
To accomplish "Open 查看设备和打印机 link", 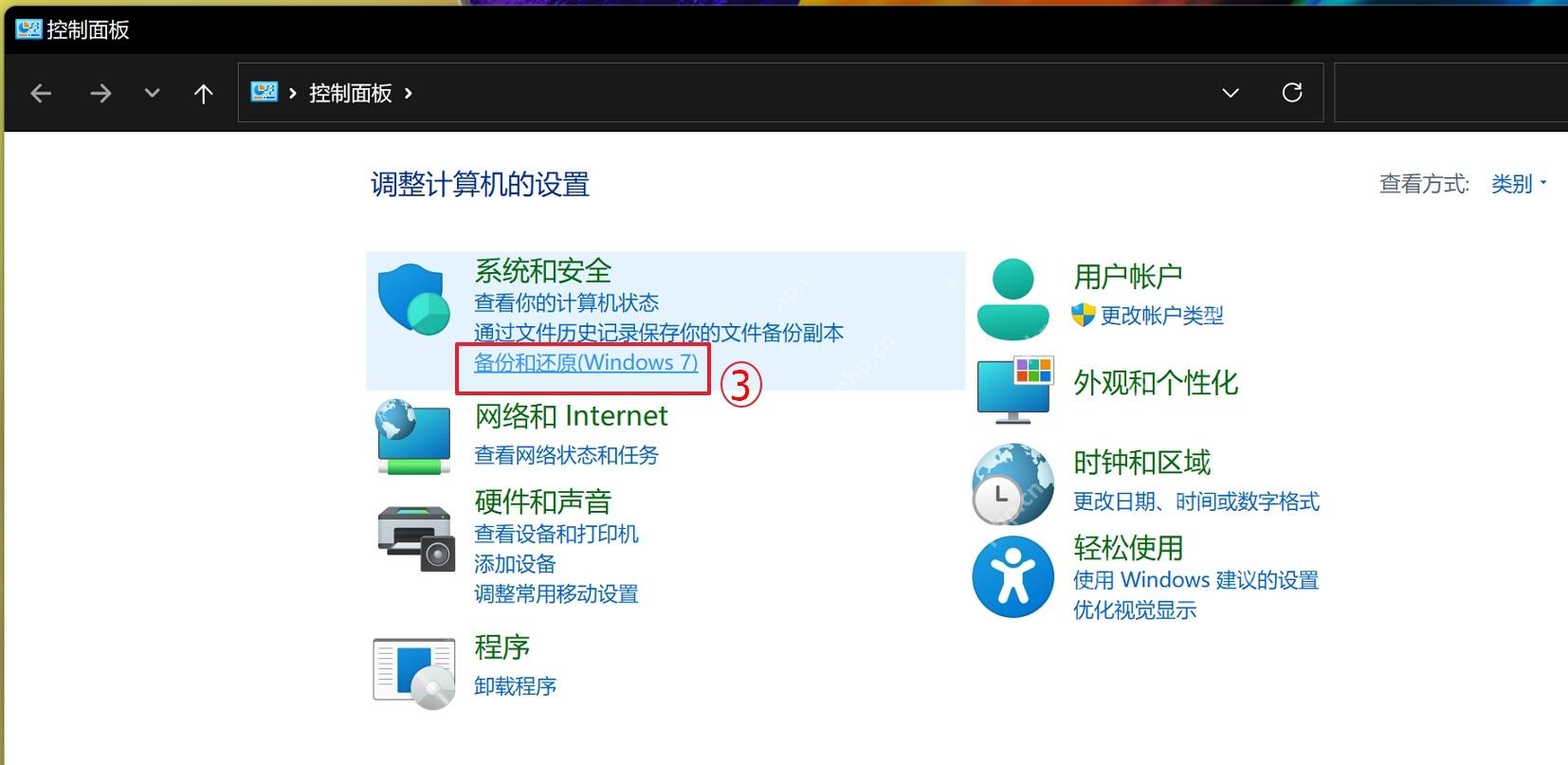I will [x=556, y=534].
